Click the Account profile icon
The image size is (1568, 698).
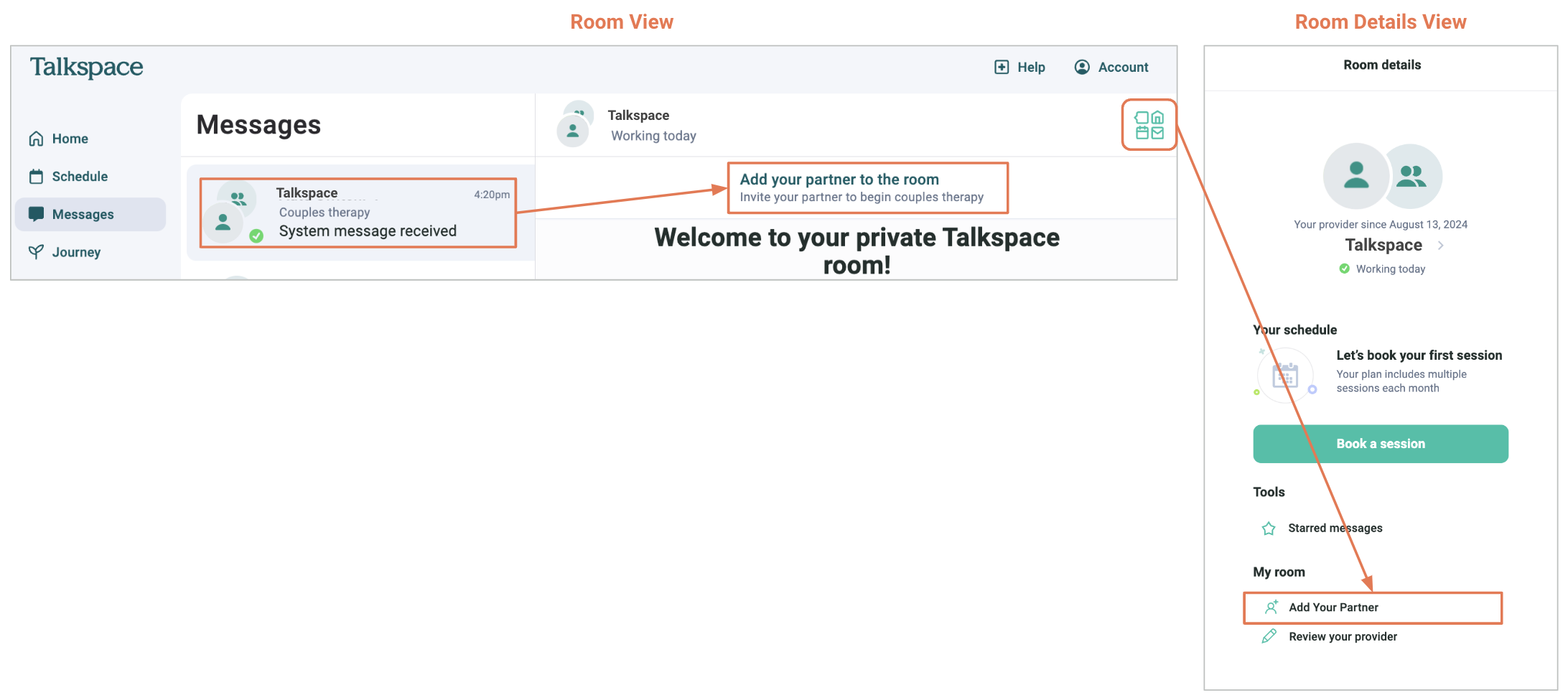pos(1082,67)
